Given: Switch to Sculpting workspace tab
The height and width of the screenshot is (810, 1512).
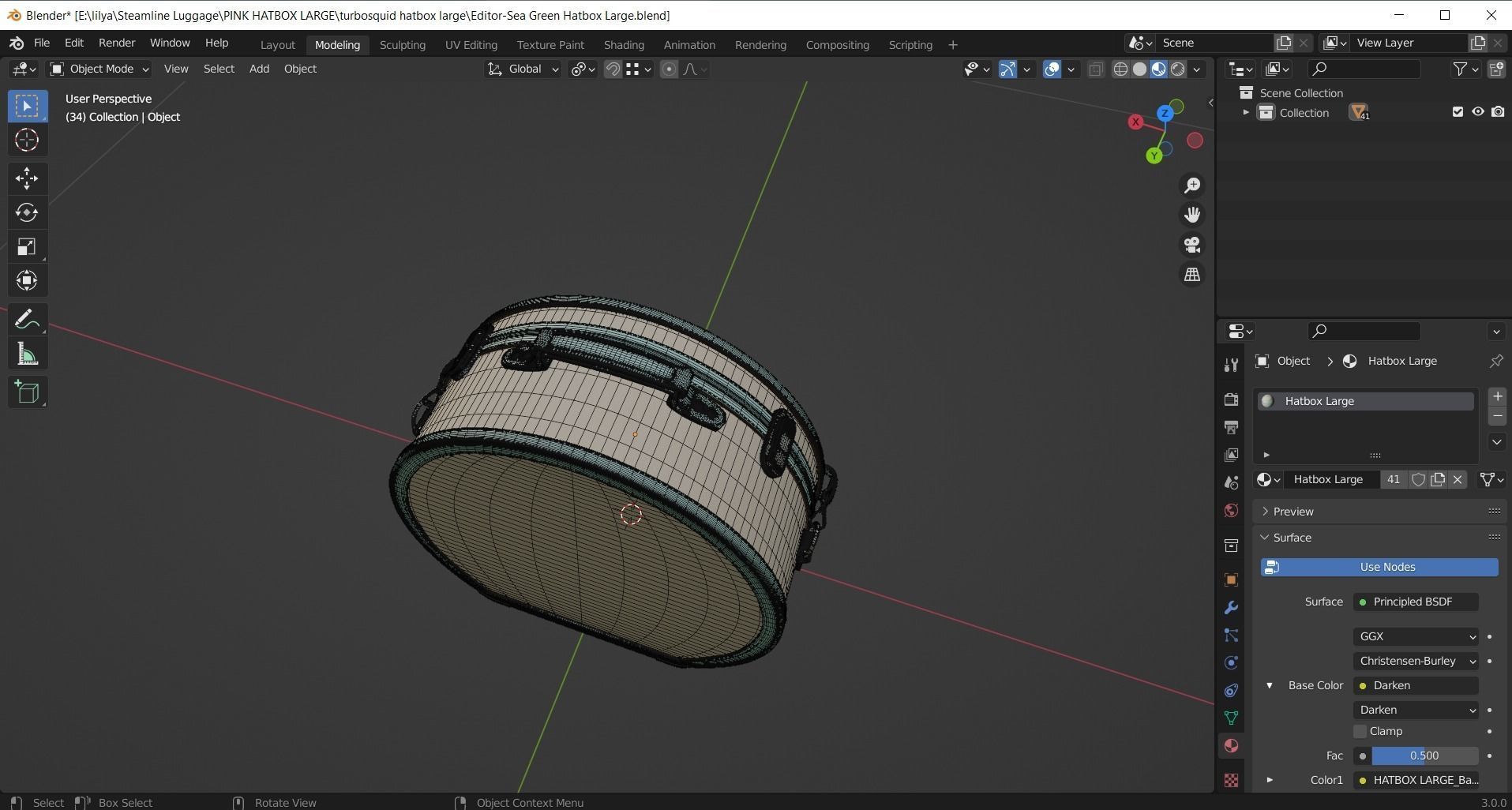Looking at the screenshot, I should 403,45.
